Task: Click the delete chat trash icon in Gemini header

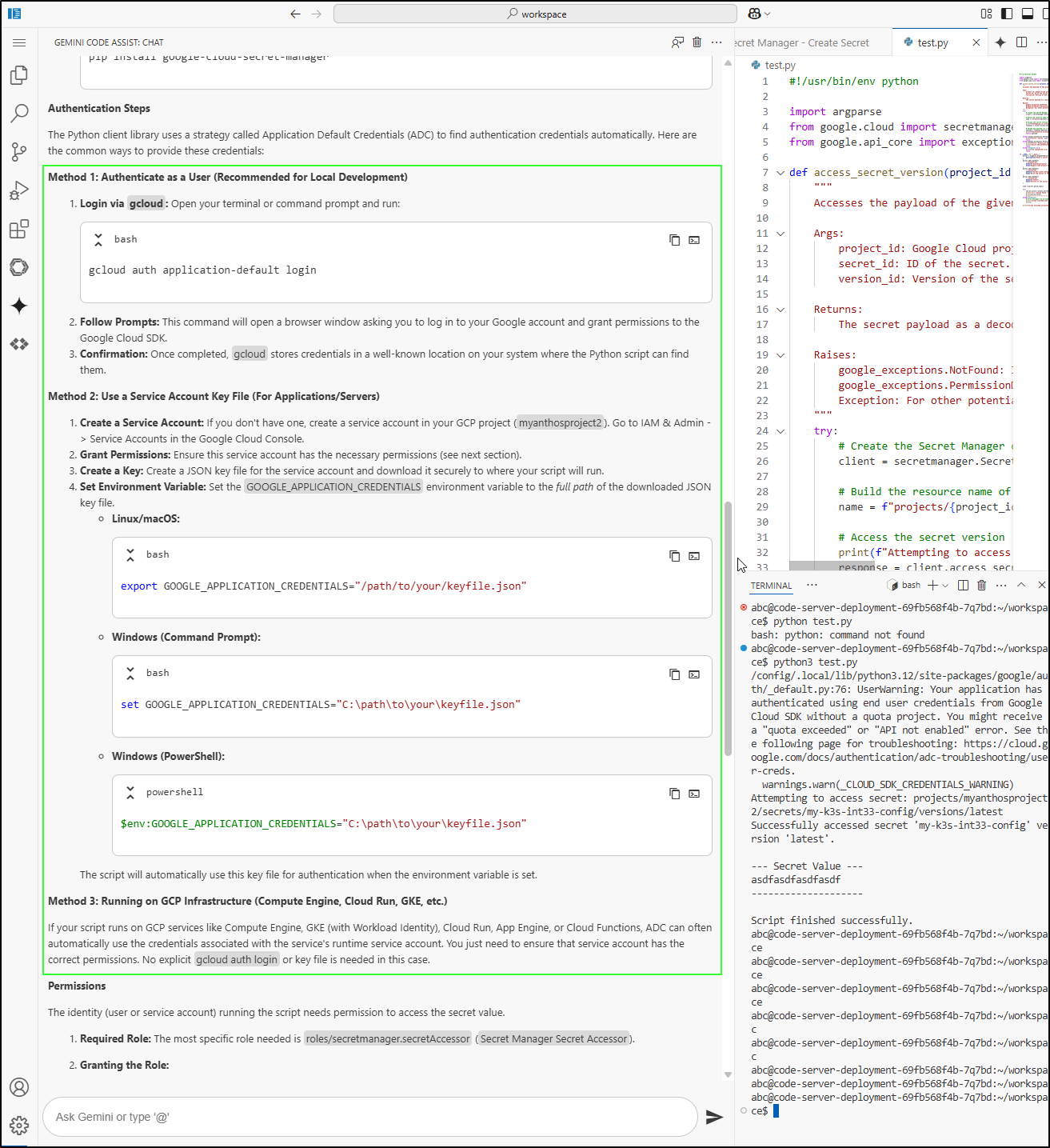Action: pos(697,42)
